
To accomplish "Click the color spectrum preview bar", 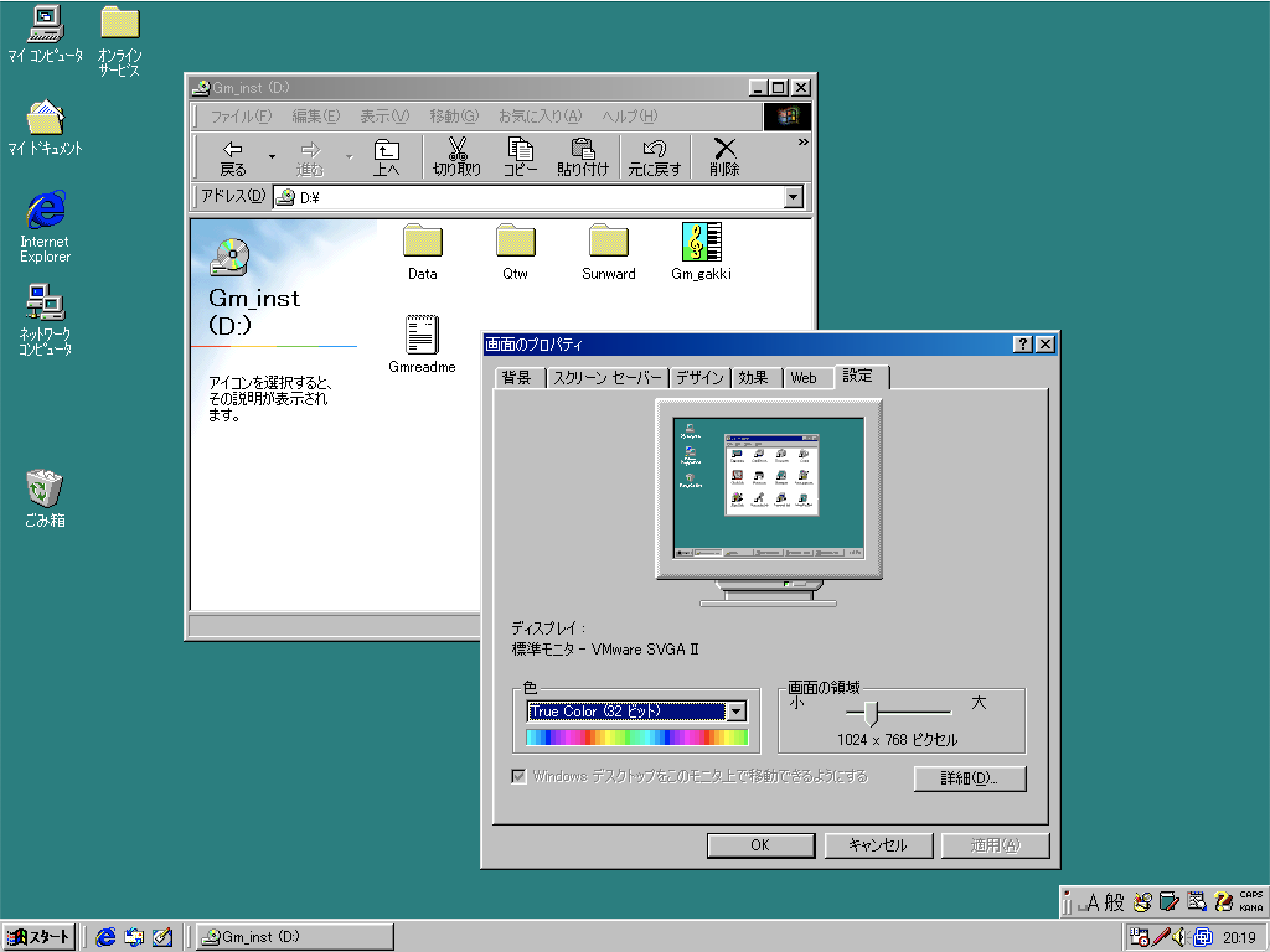I will [x=637, y=737].
